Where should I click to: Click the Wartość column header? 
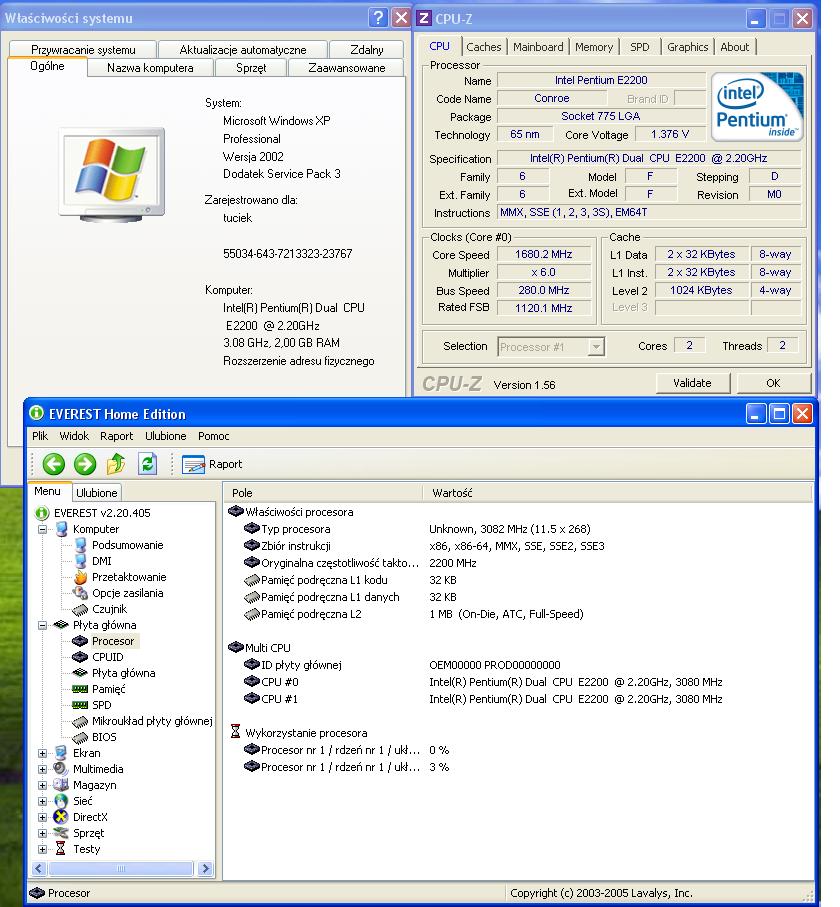452,493
